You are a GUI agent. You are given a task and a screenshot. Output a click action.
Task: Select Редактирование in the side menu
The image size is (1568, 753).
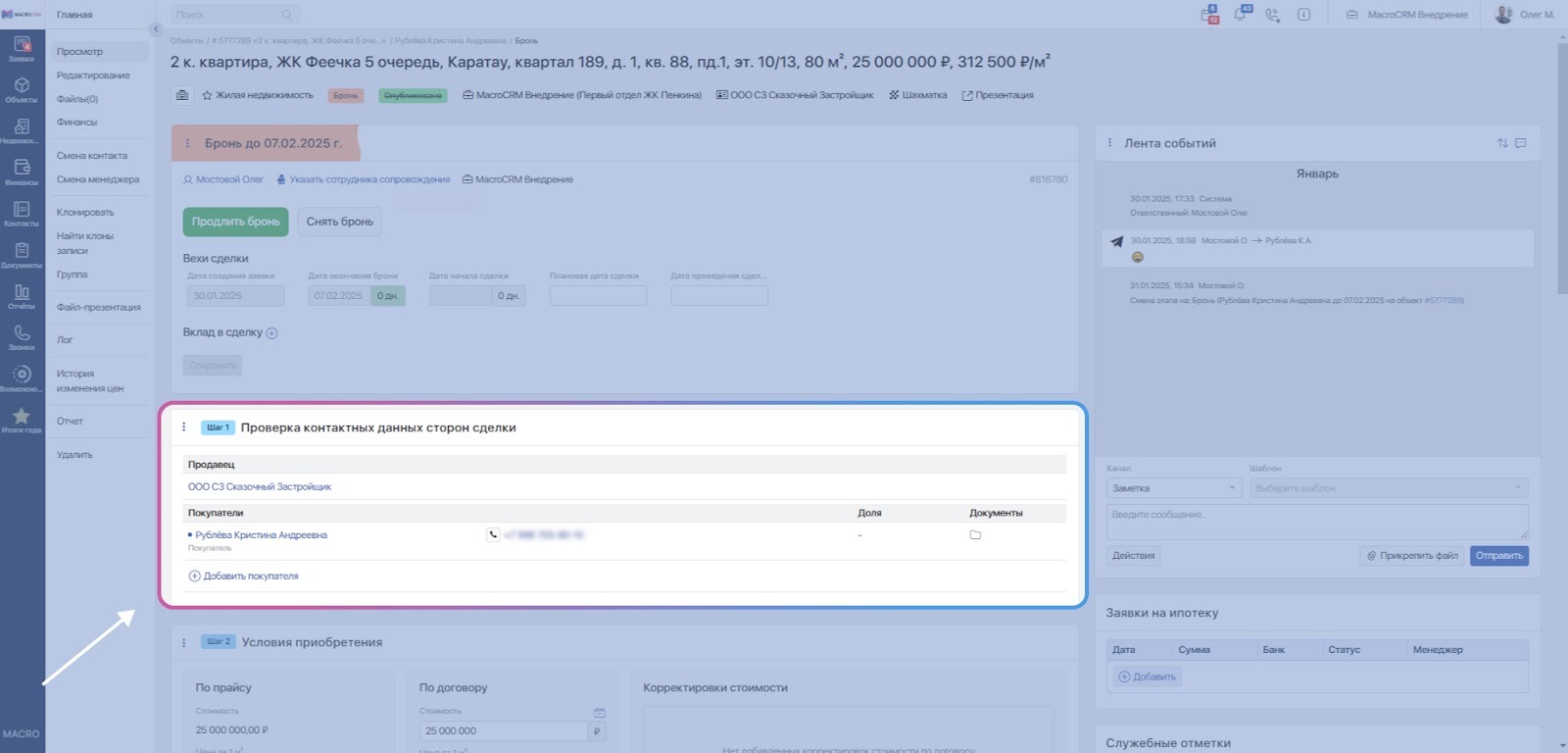93,75
